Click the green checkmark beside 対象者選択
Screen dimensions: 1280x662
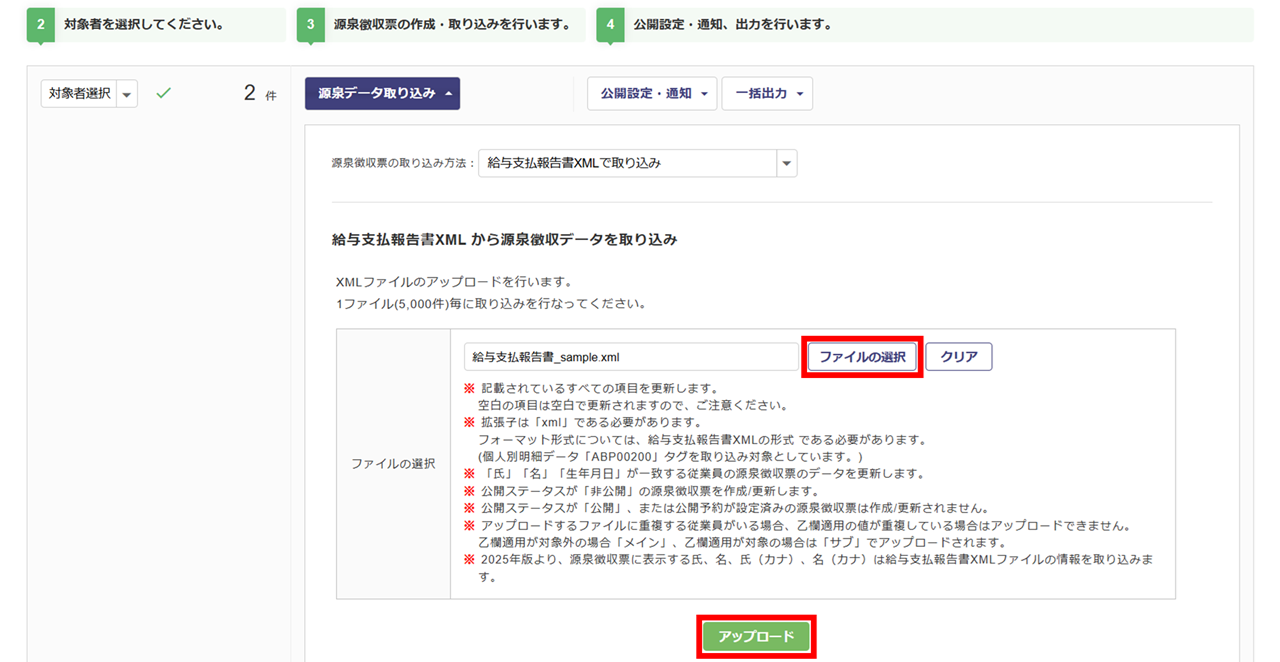point(164,93)
